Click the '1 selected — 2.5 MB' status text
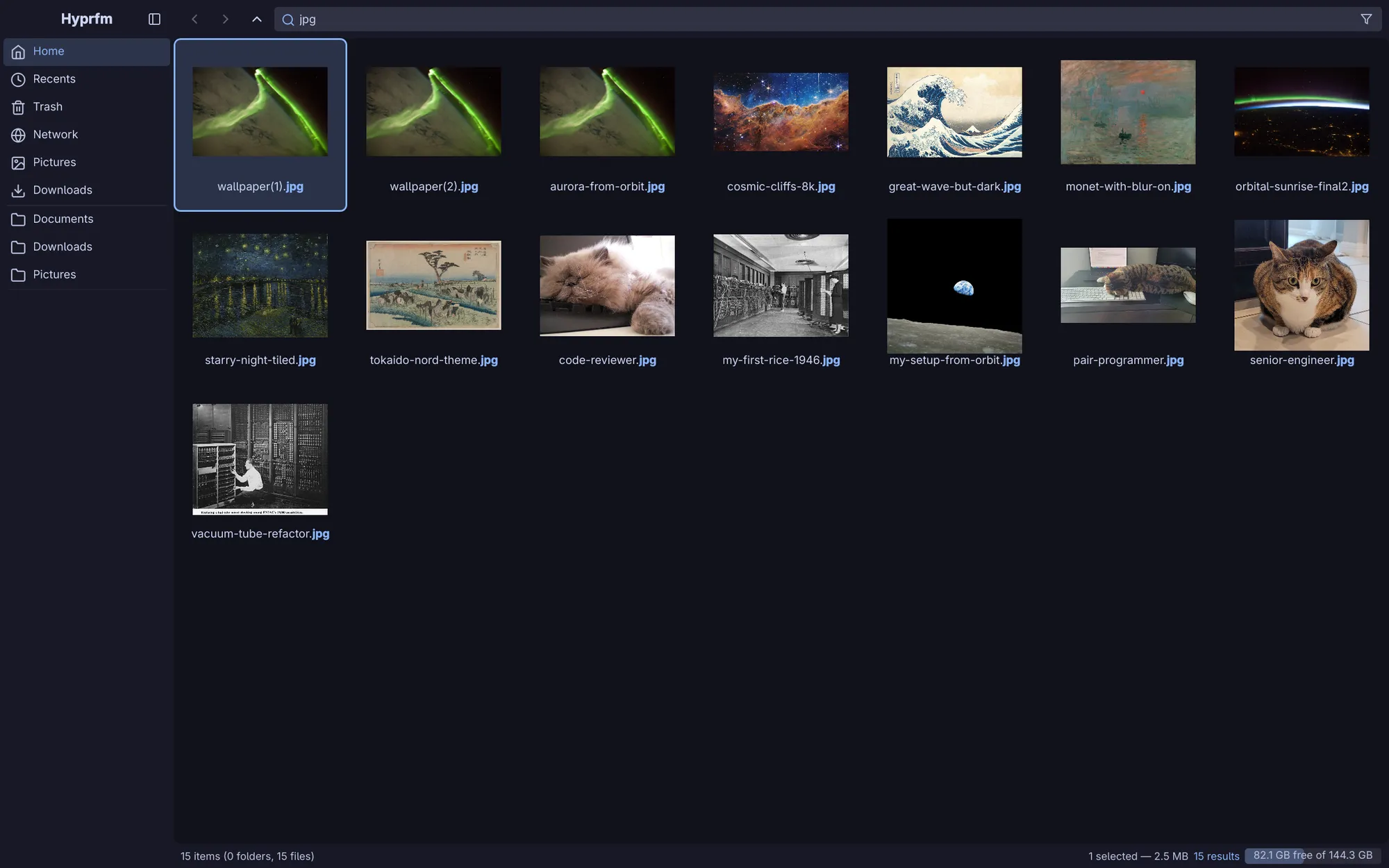 click(x=1138, y=856)
